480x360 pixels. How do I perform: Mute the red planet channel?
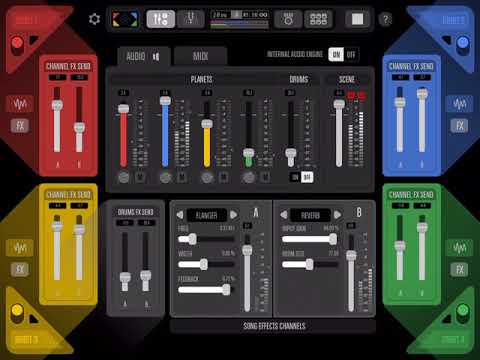coord(140,177)
